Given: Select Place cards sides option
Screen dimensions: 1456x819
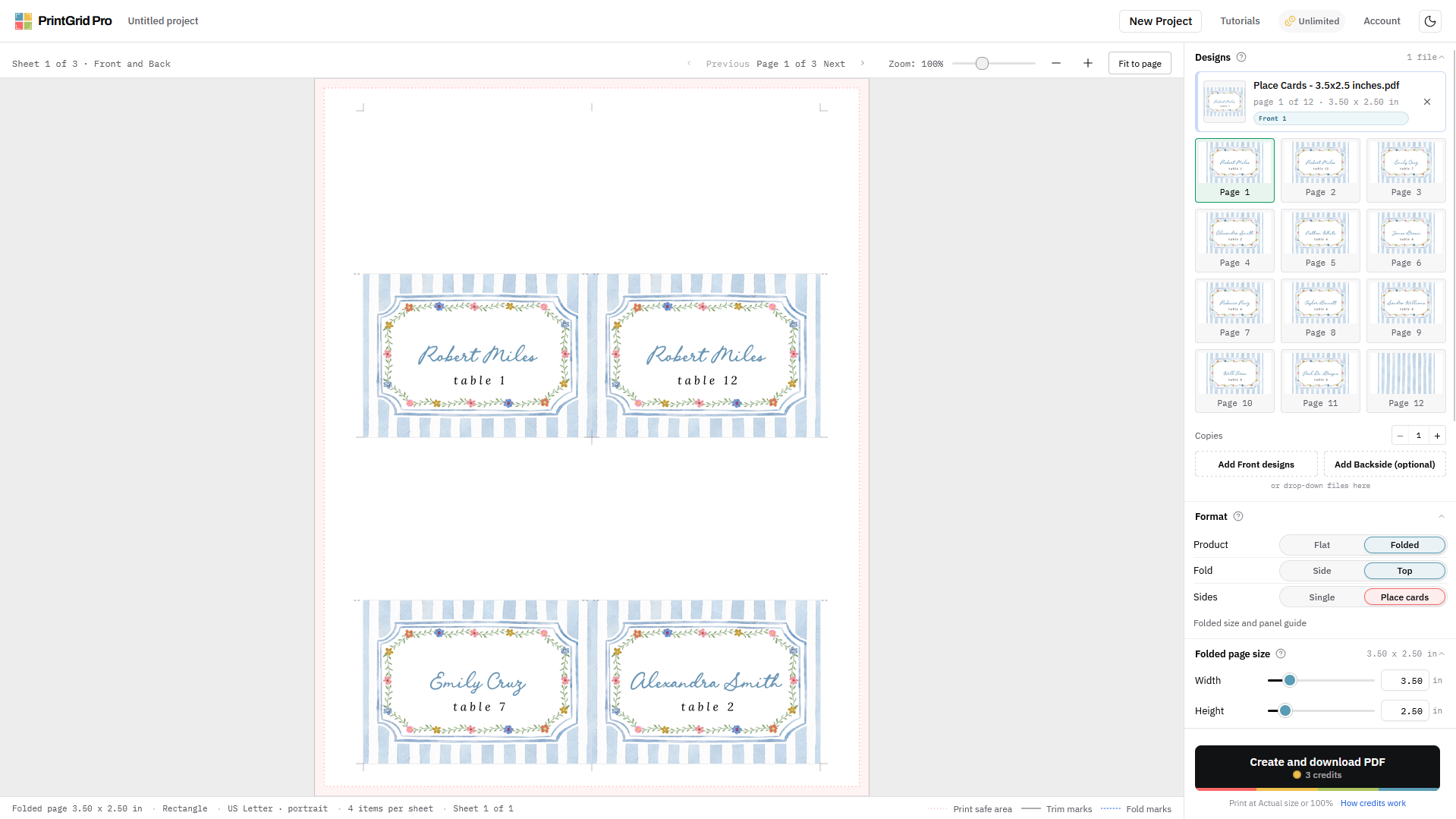Looking at the screenshot, I should coord(1404,597).
